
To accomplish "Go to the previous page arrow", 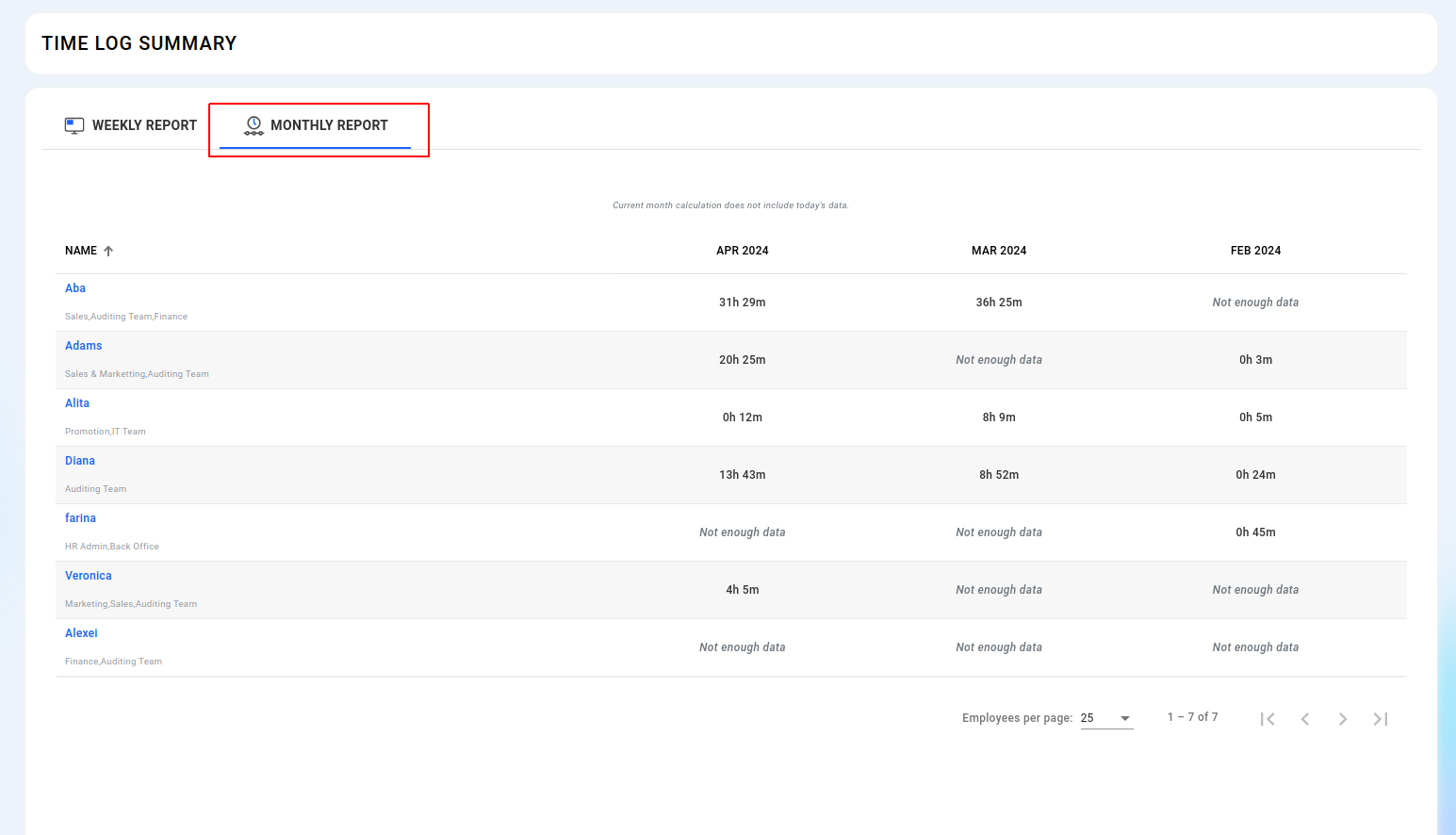I will [1305, 719].
